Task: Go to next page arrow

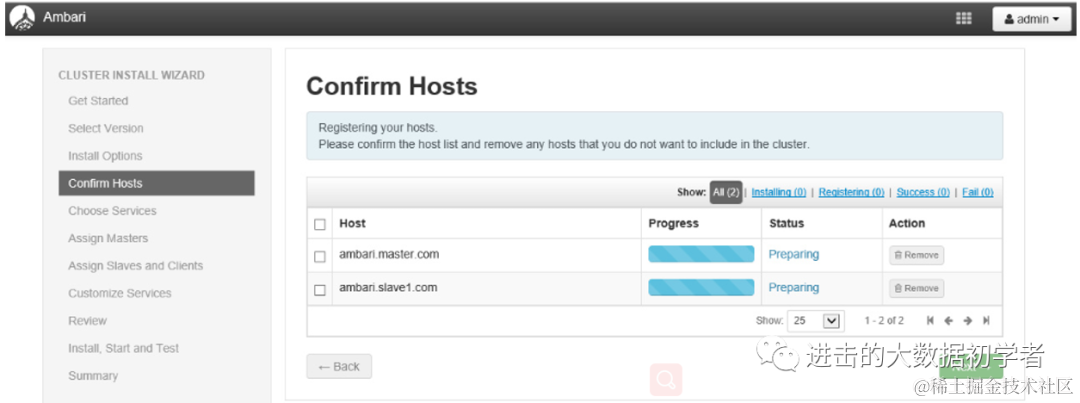Action: tap(968, 320)
